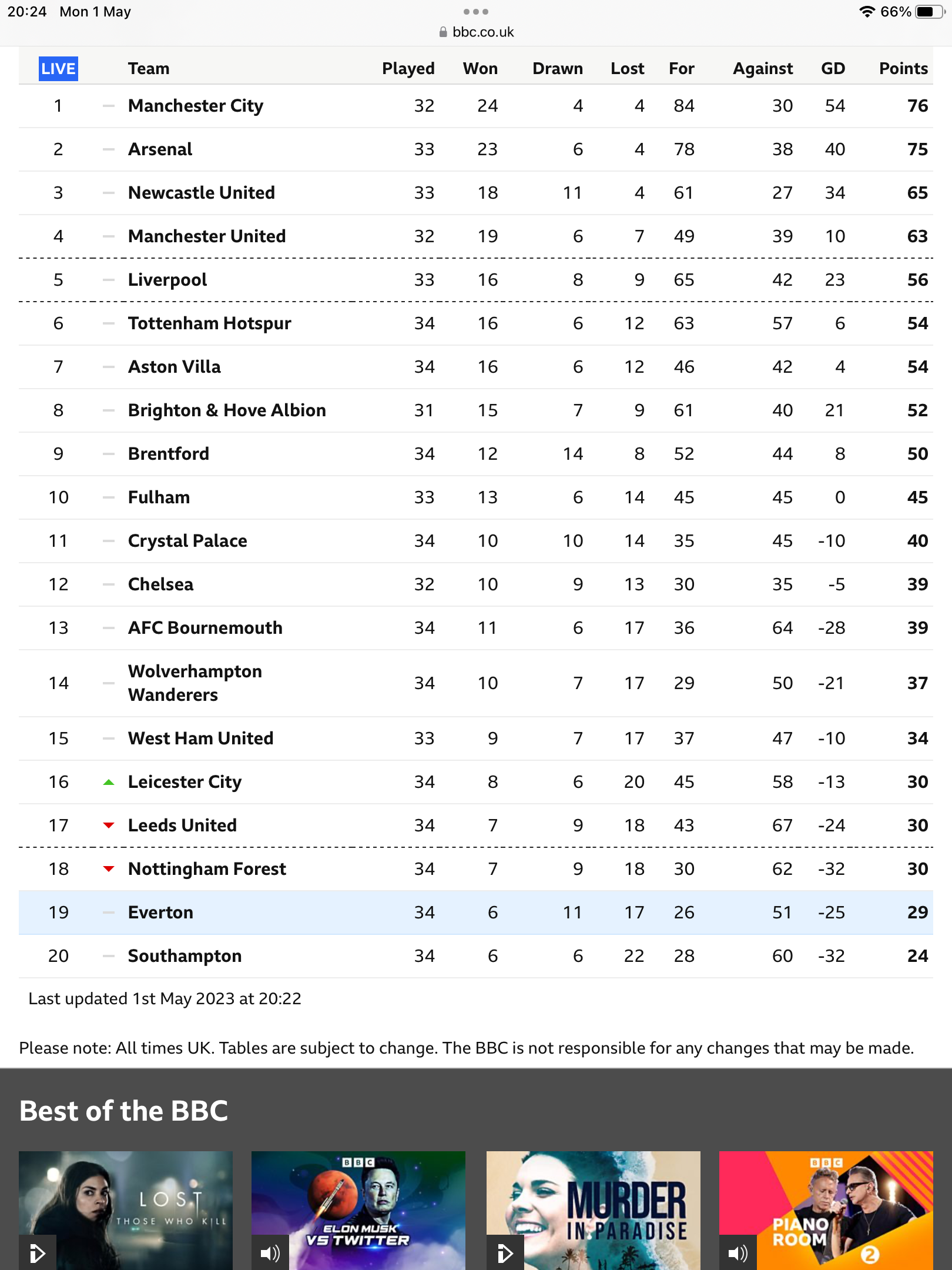Tap the blue LIVE badge

[x=58, y=69]
